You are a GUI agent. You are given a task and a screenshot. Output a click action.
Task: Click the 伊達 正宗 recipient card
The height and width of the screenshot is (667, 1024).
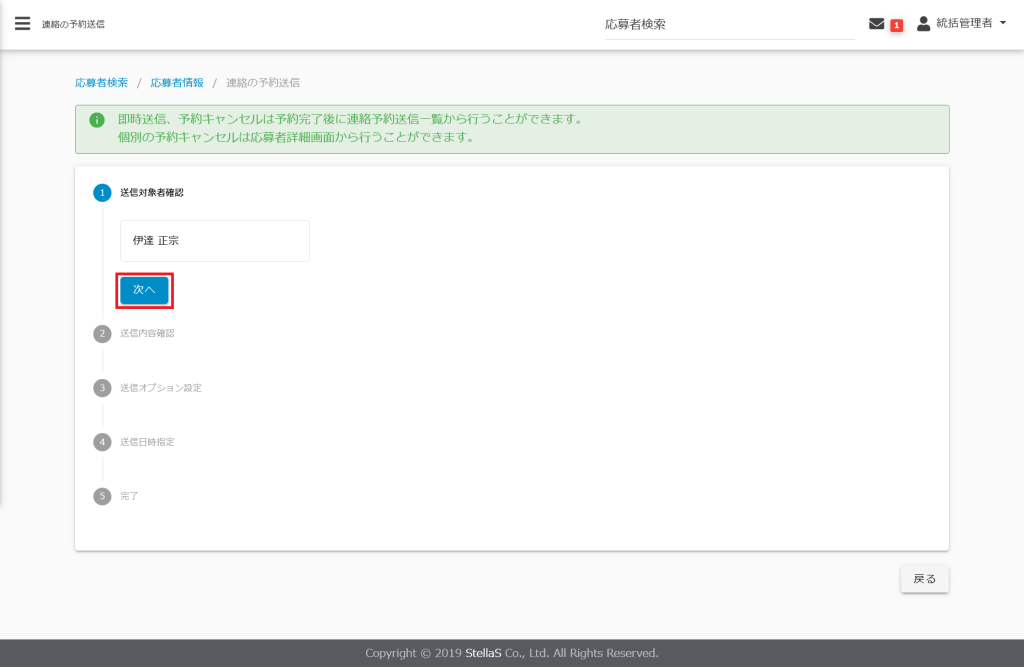214,241
